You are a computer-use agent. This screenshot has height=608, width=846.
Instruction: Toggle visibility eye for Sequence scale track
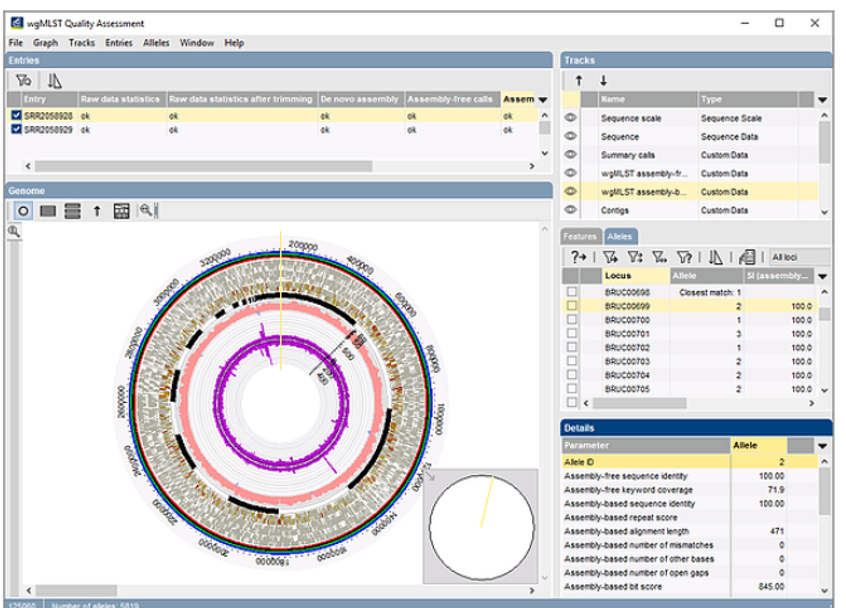pyautogui.click(x=570, y=118)
